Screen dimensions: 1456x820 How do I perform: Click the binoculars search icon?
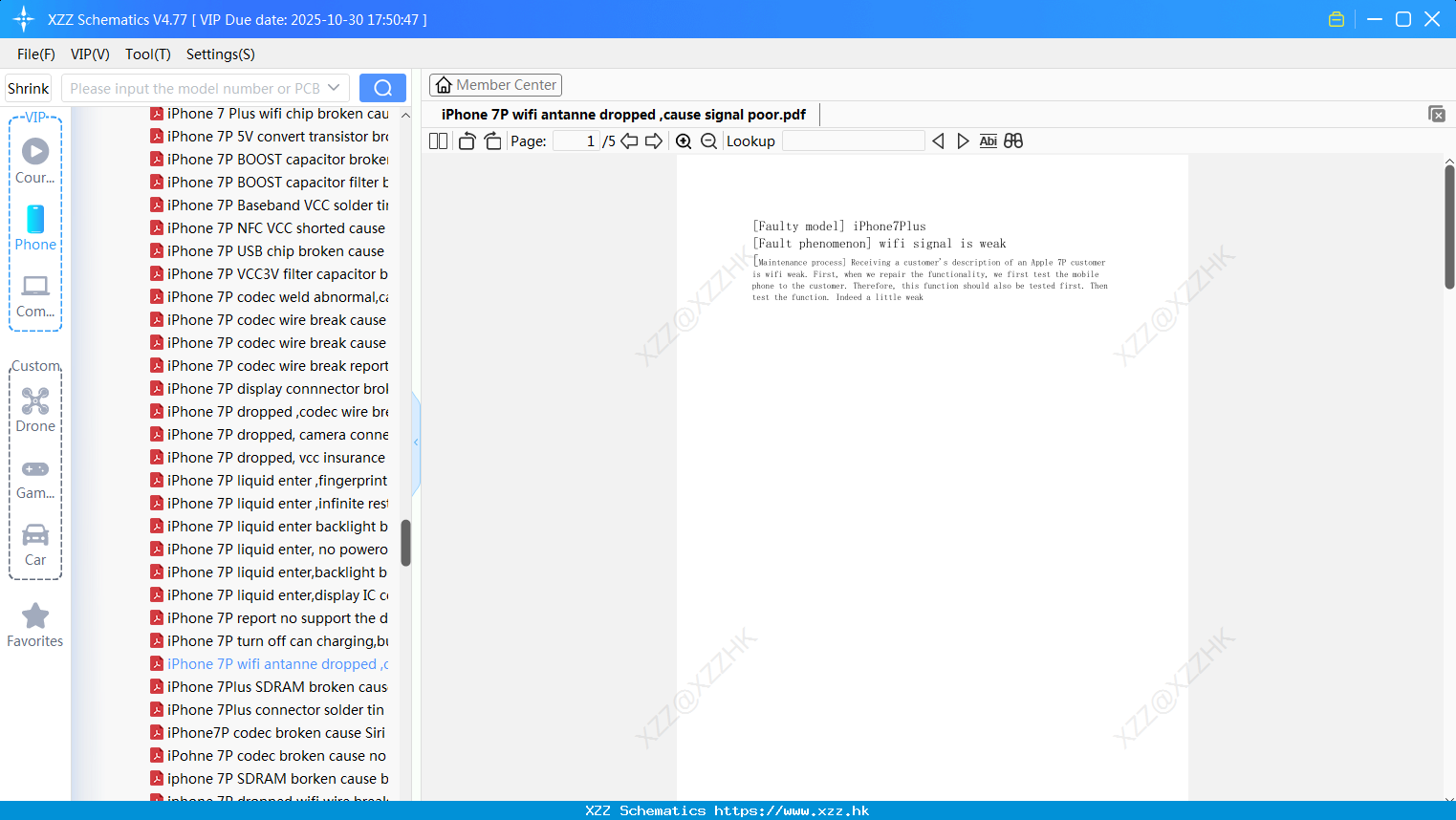pyautogui.click(x=1013, y=140)
